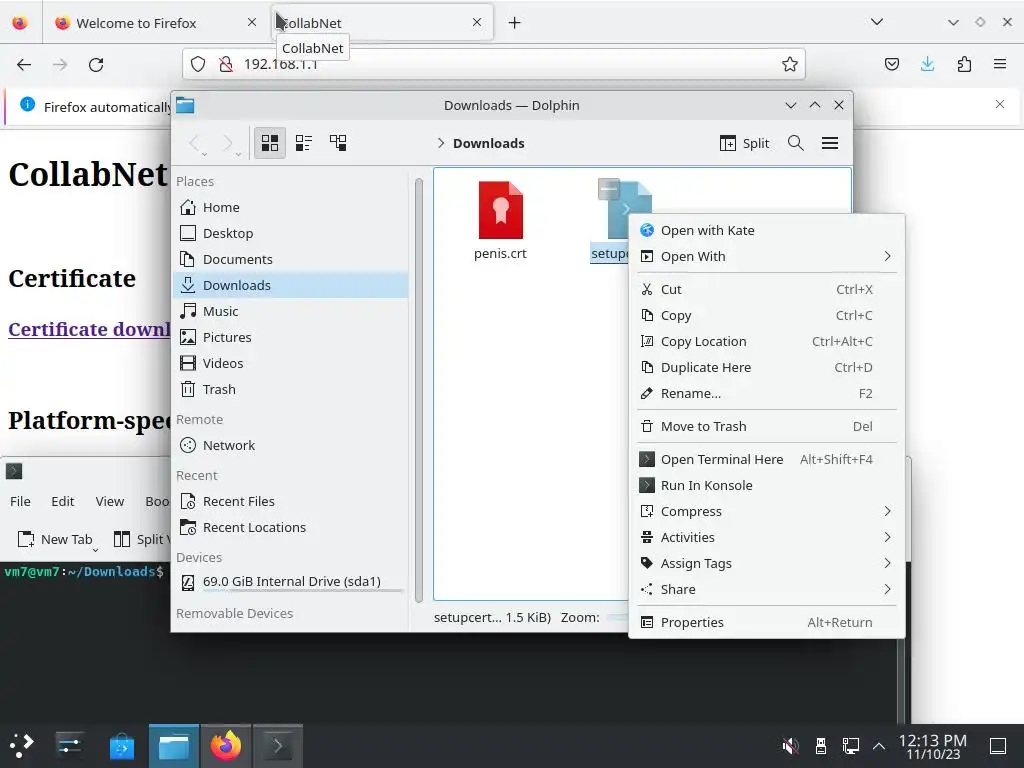Viewport: 1024px width, 768px height.
Task: List all tabs dropdown in Firefox
Action: (877, 22)
